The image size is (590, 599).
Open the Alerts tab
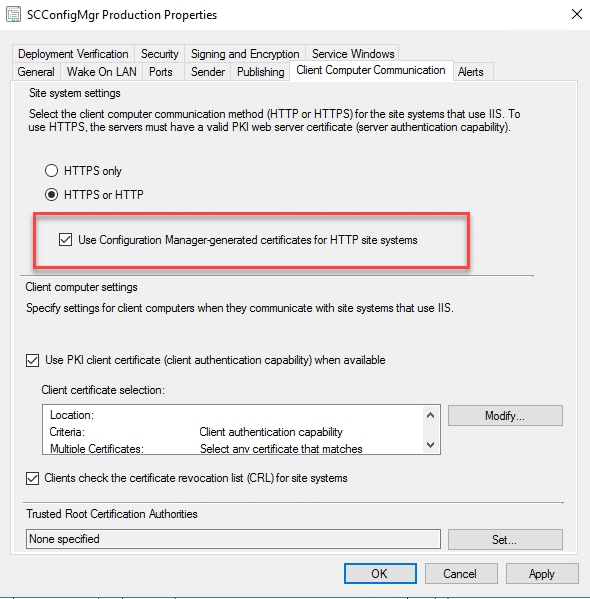point(471,72)
